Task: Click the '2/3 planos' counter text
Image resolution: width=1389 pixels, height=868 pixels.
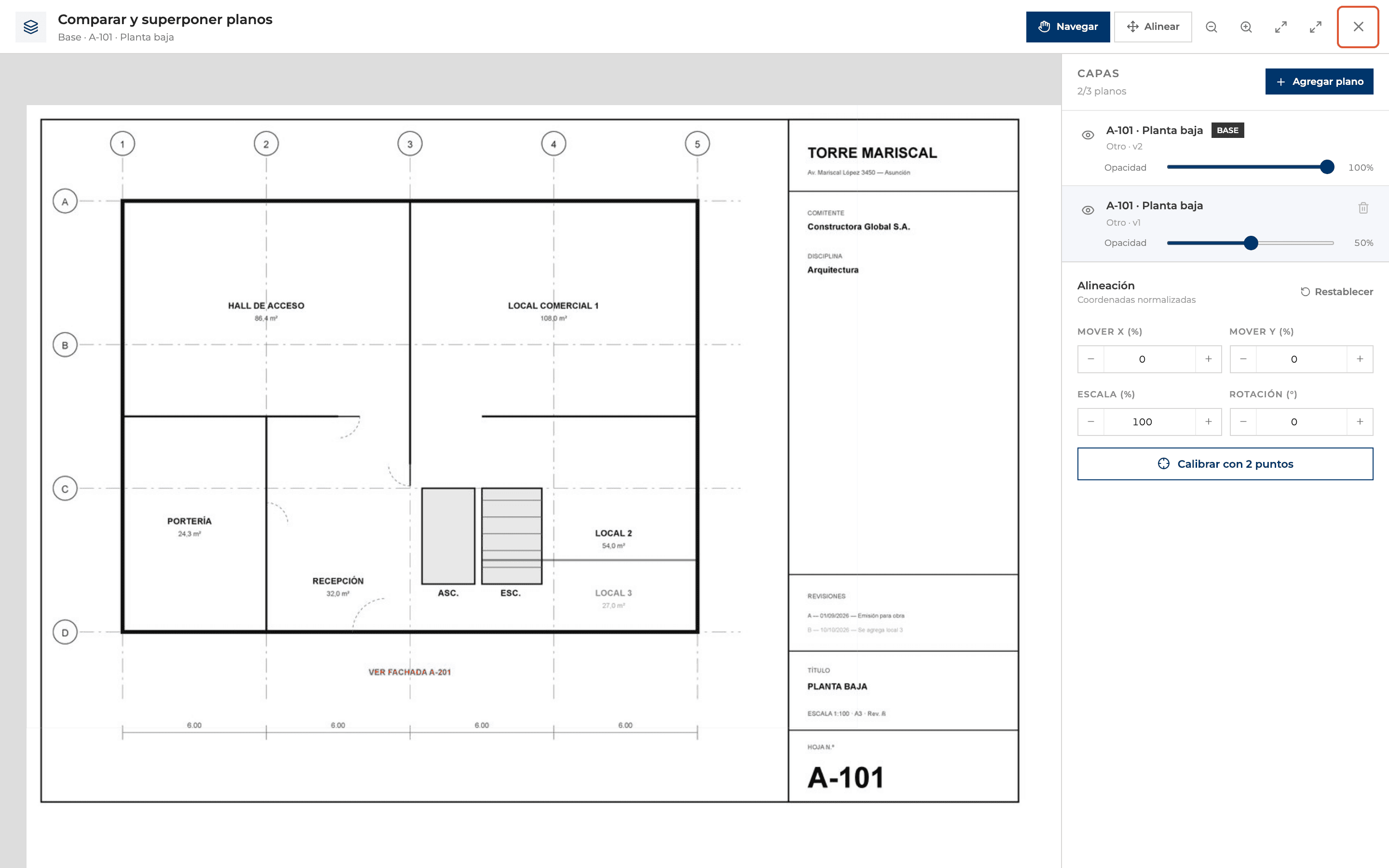Action: pos(1101,91)
